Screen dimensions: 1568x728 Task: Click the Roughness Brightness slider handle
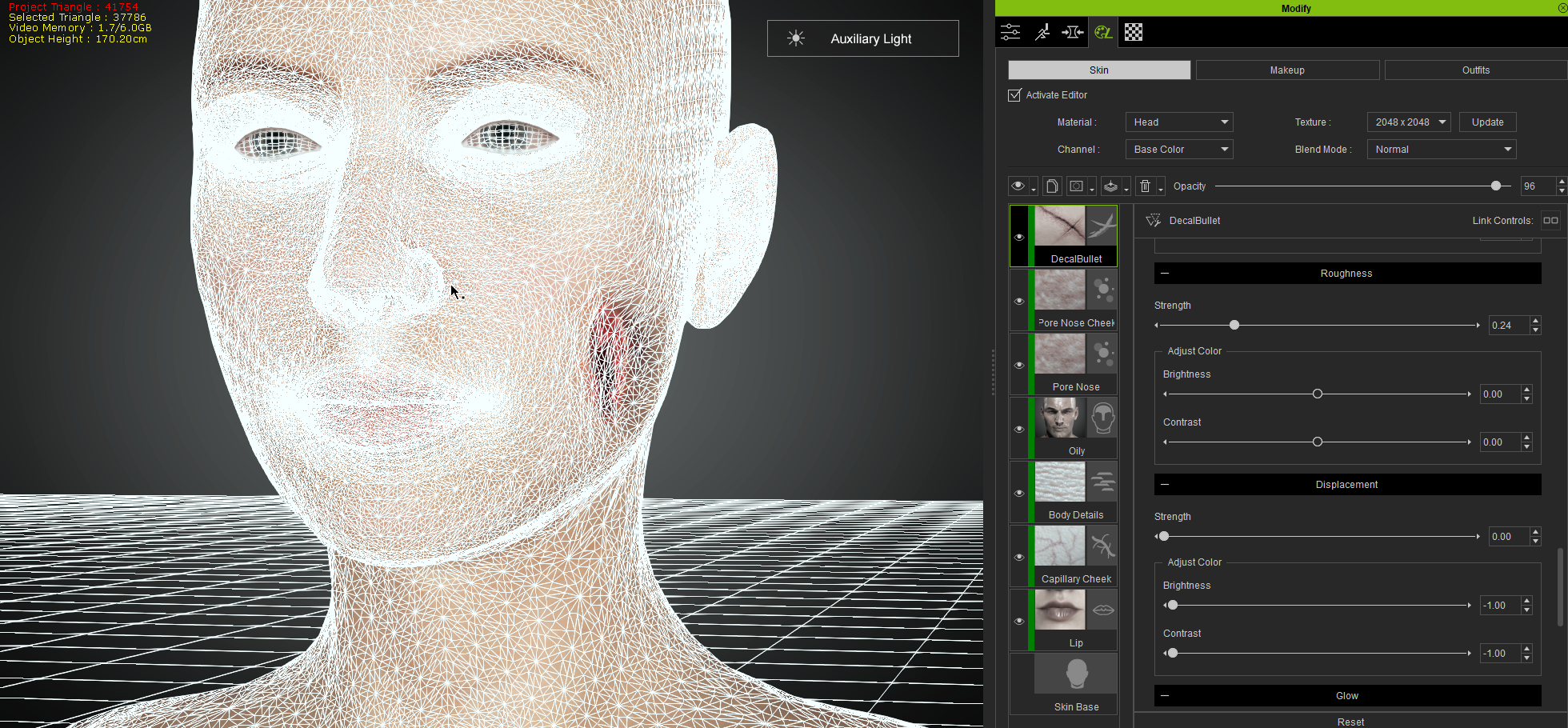click(x=1318, y=394)
